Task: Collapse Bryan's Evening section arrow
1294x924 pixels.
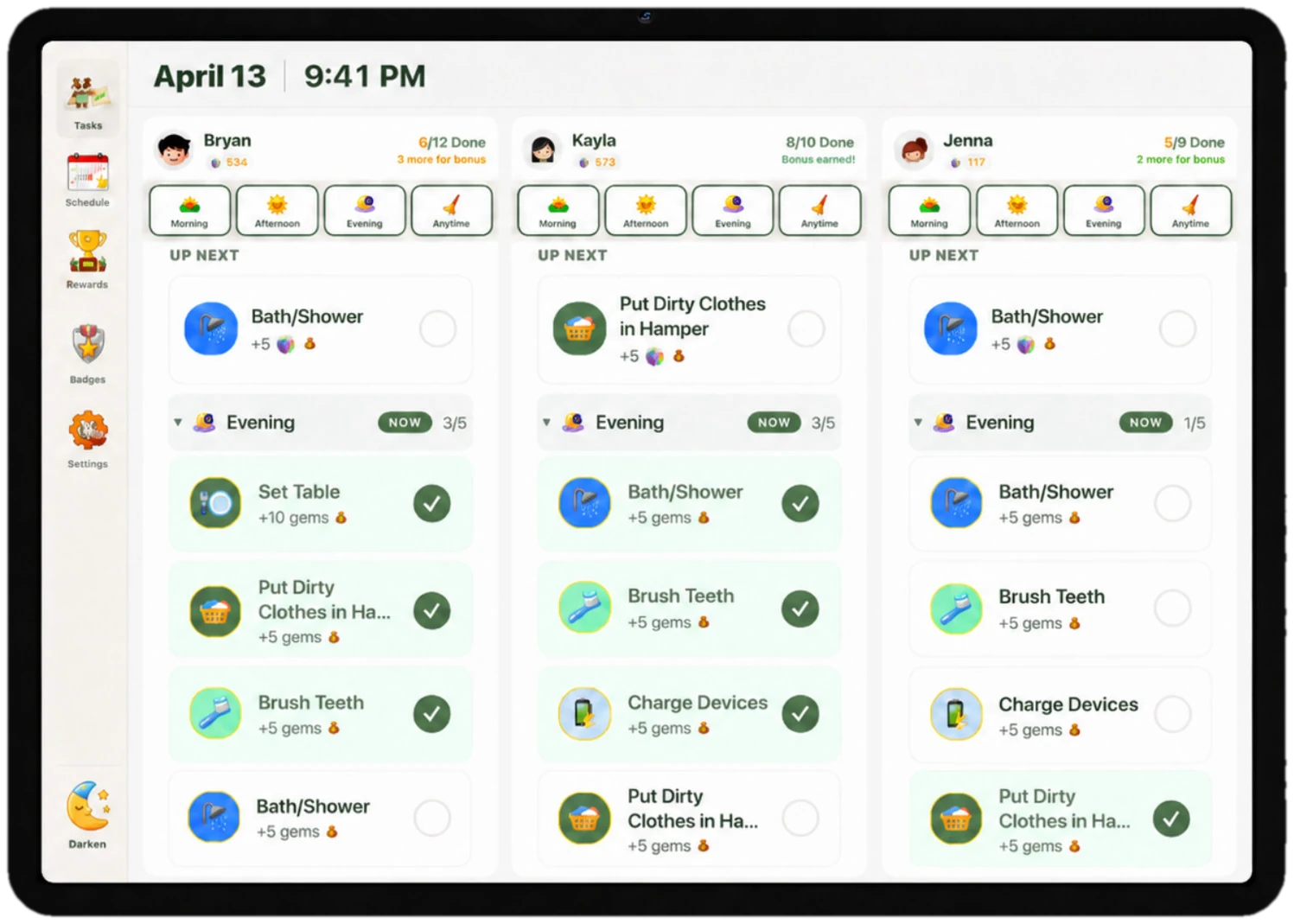Action: tap(178, 423)
